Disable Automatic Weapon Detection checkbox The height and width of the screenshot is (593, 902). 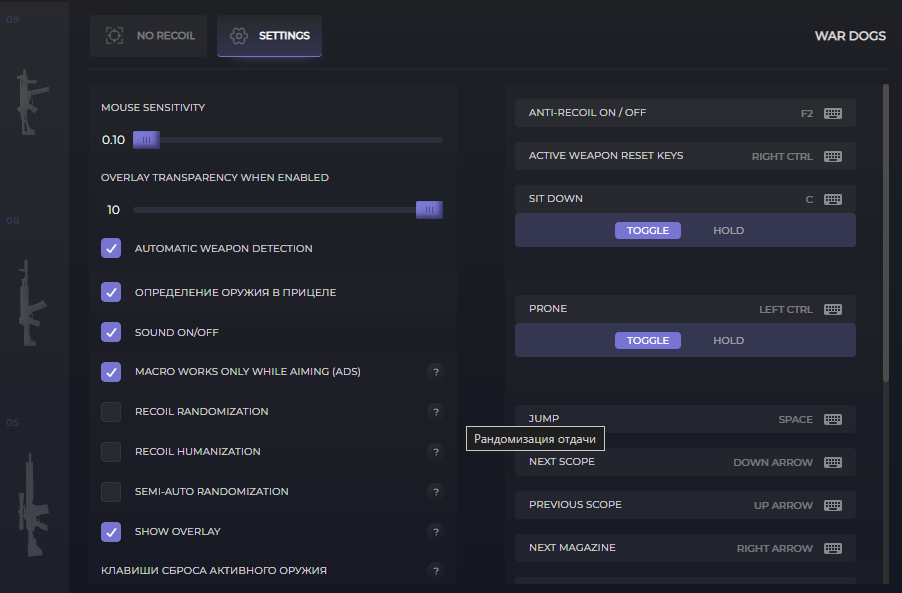[111, 248]
